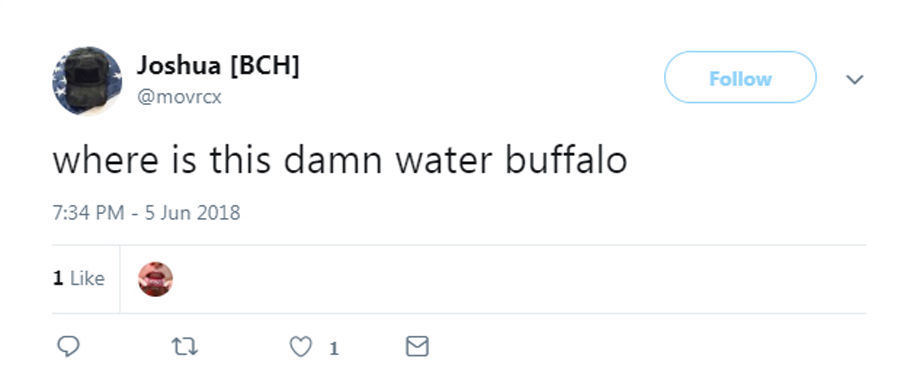Toggle retweet with the looping arrows icon
Image resolution: width=920 pixels, height=384 pixels.
(x=184, y=347)
